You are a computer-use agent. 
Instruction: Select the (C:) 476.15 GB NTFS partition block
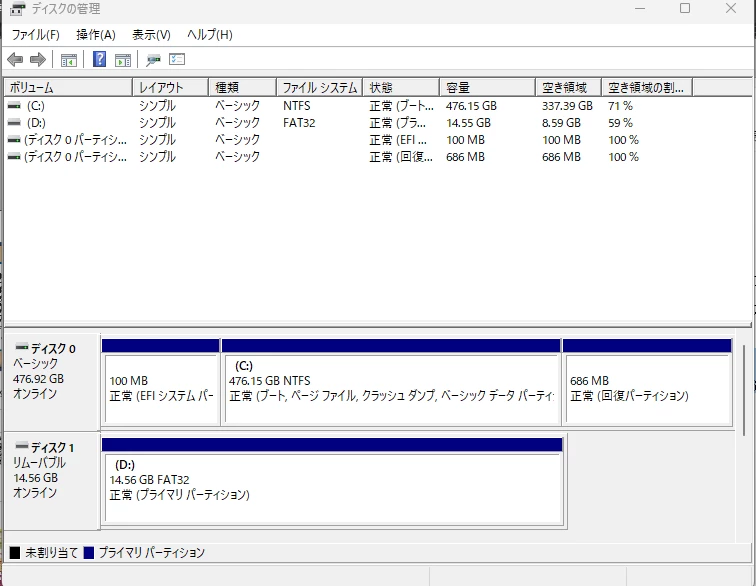[391, 382]
